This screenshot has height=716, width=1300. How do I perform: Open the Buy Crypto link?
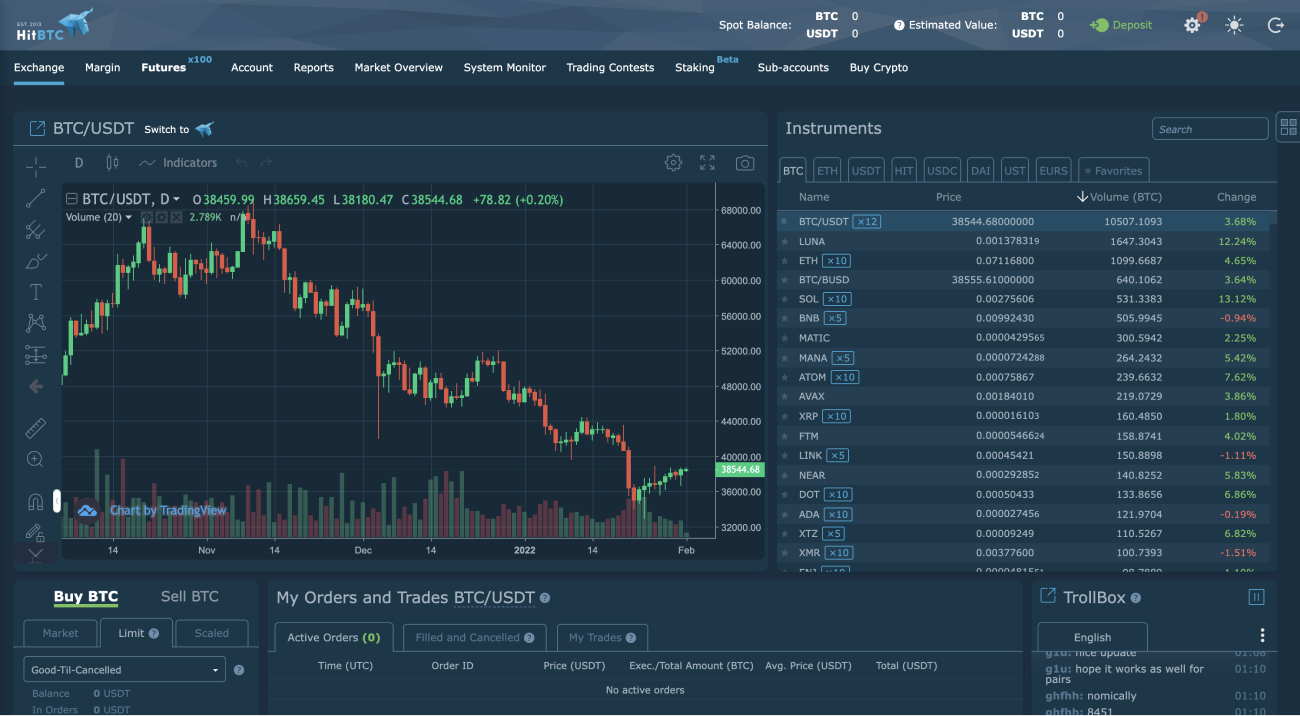pos(879,67)
